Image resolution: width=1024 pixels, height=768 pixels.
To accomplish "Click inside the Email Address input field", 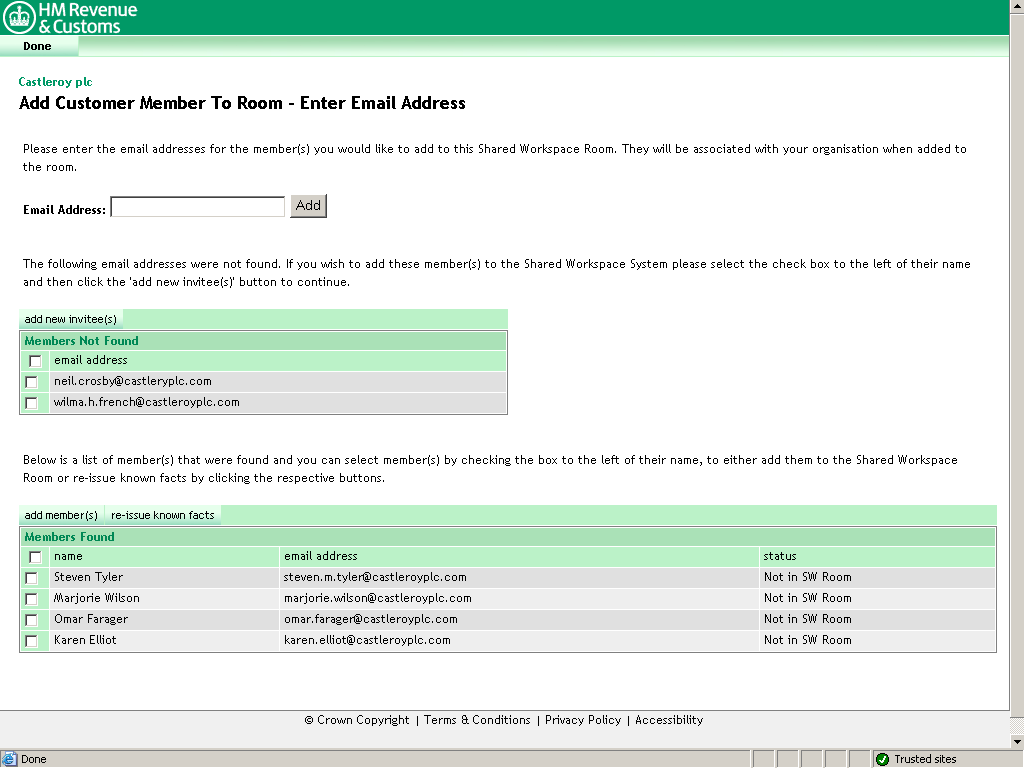I will 196,206.
